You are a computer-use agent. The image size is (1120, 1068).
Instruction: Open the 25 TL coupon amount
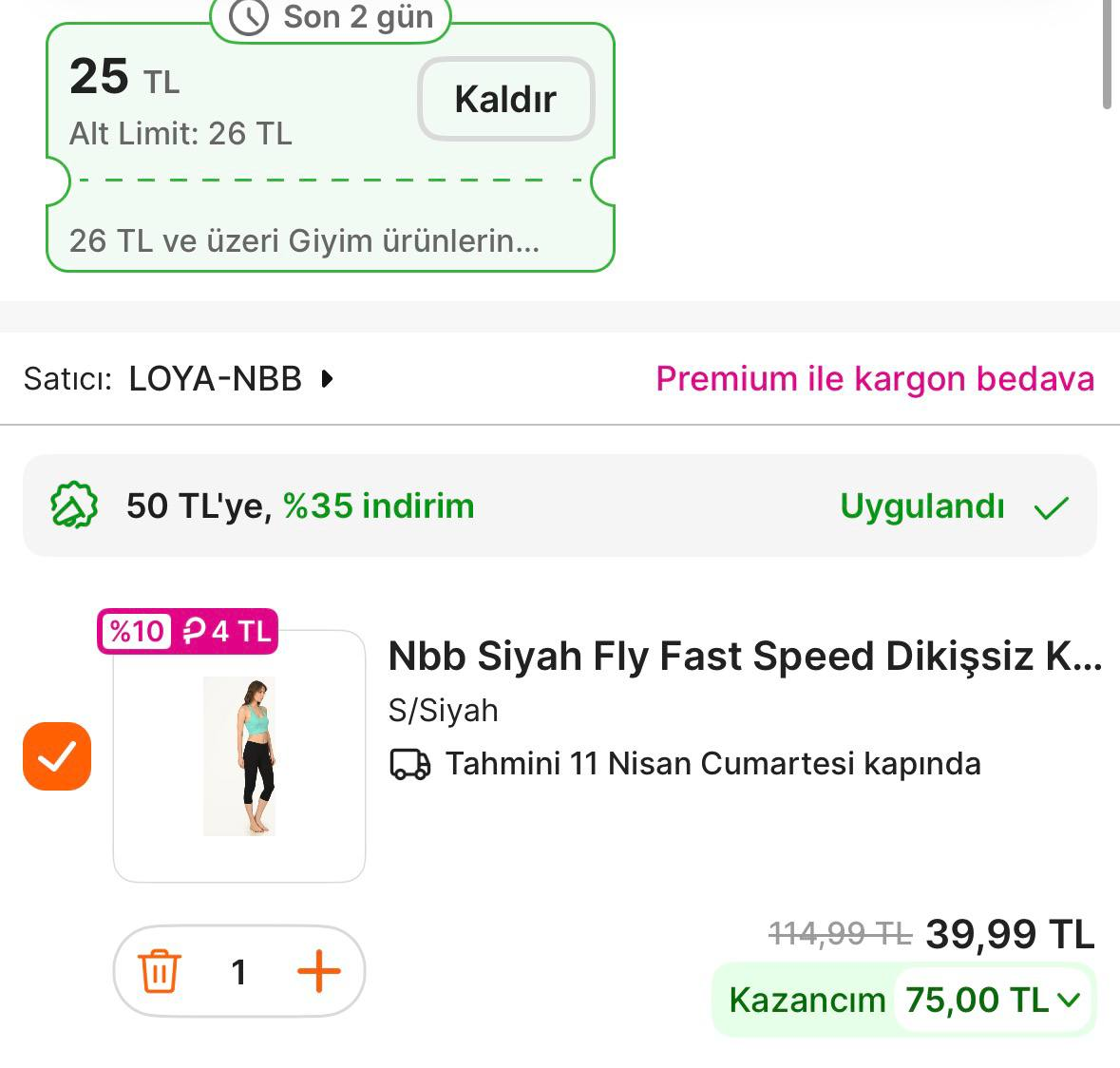click(x=124, y=78)
